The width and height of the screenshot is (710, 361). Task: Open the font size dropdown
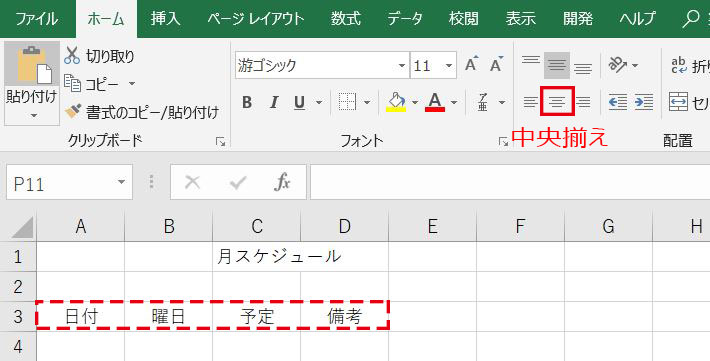[x=448, y=66]
